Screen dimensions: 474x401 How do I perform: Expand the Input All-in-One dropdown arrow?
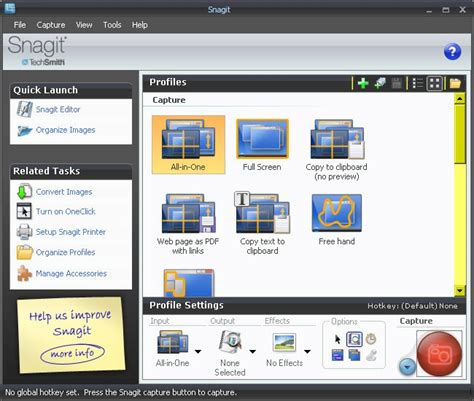198,351
